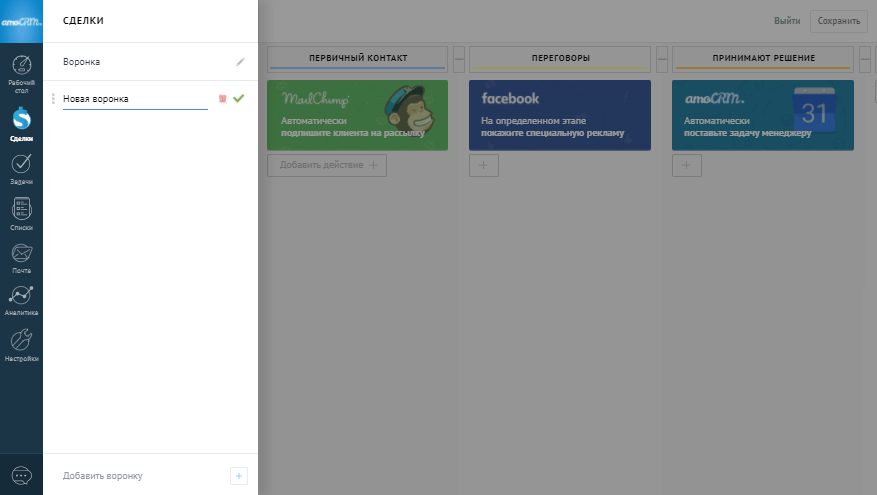Click the plus icon to add pipeline
The height and width of the screenshot is (495, 877).
[x=239, y=476]
